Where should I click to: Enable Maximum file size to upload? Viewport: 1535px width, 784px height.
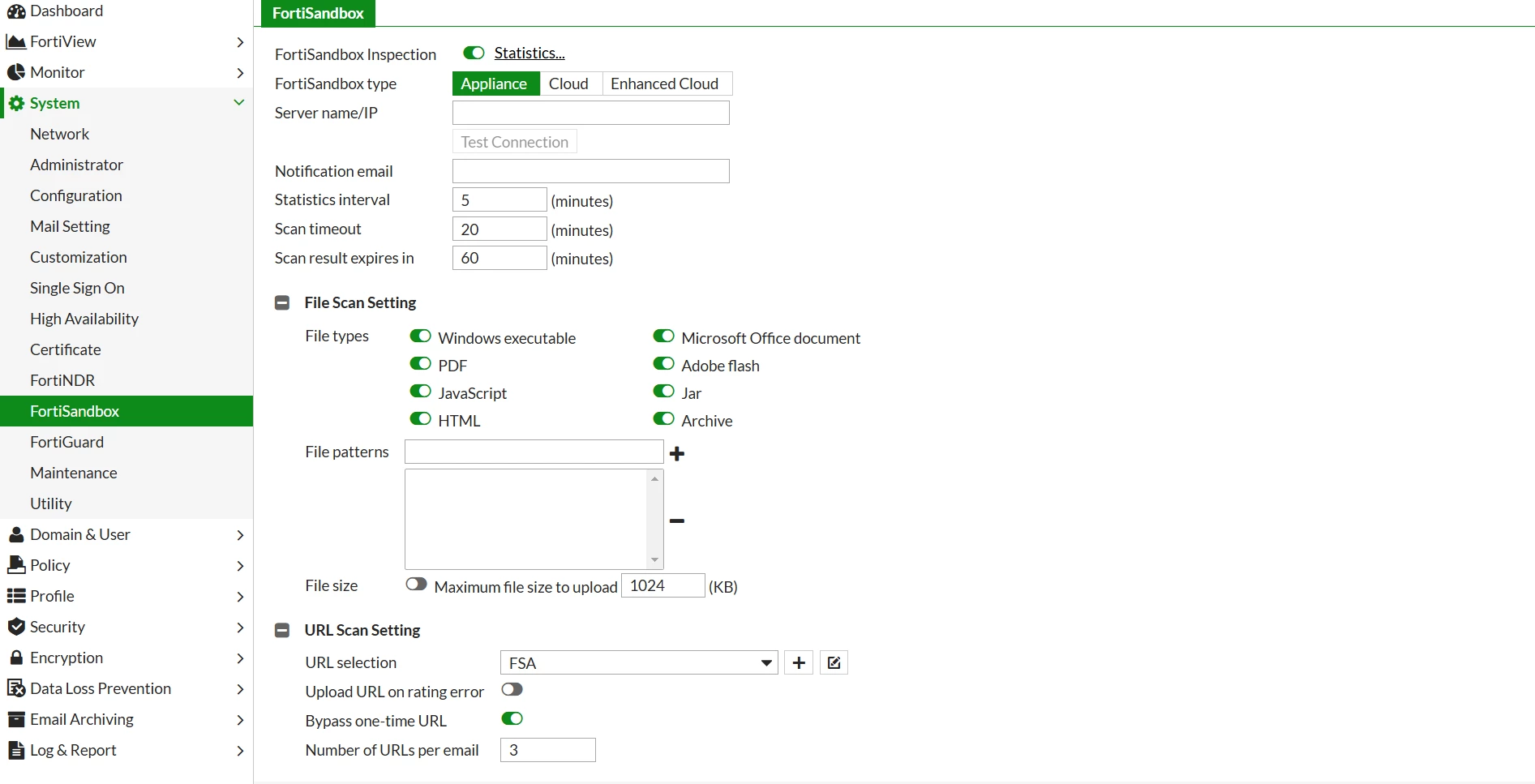[416, 584]
